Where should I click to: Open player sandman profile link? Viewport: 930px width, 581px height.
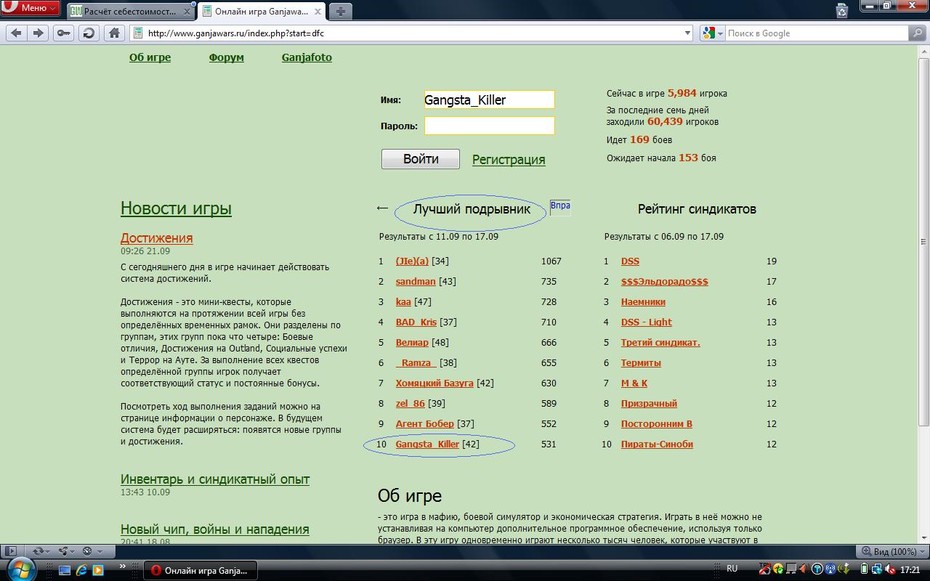415,282
